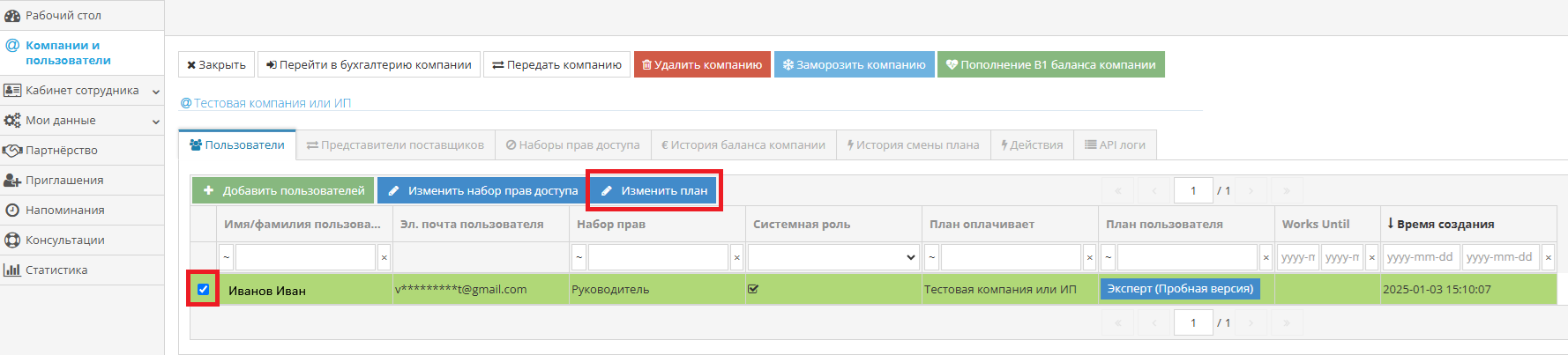
Task: Click Пополнение B1 баланса компании
Action: [x=1051, y=64]
